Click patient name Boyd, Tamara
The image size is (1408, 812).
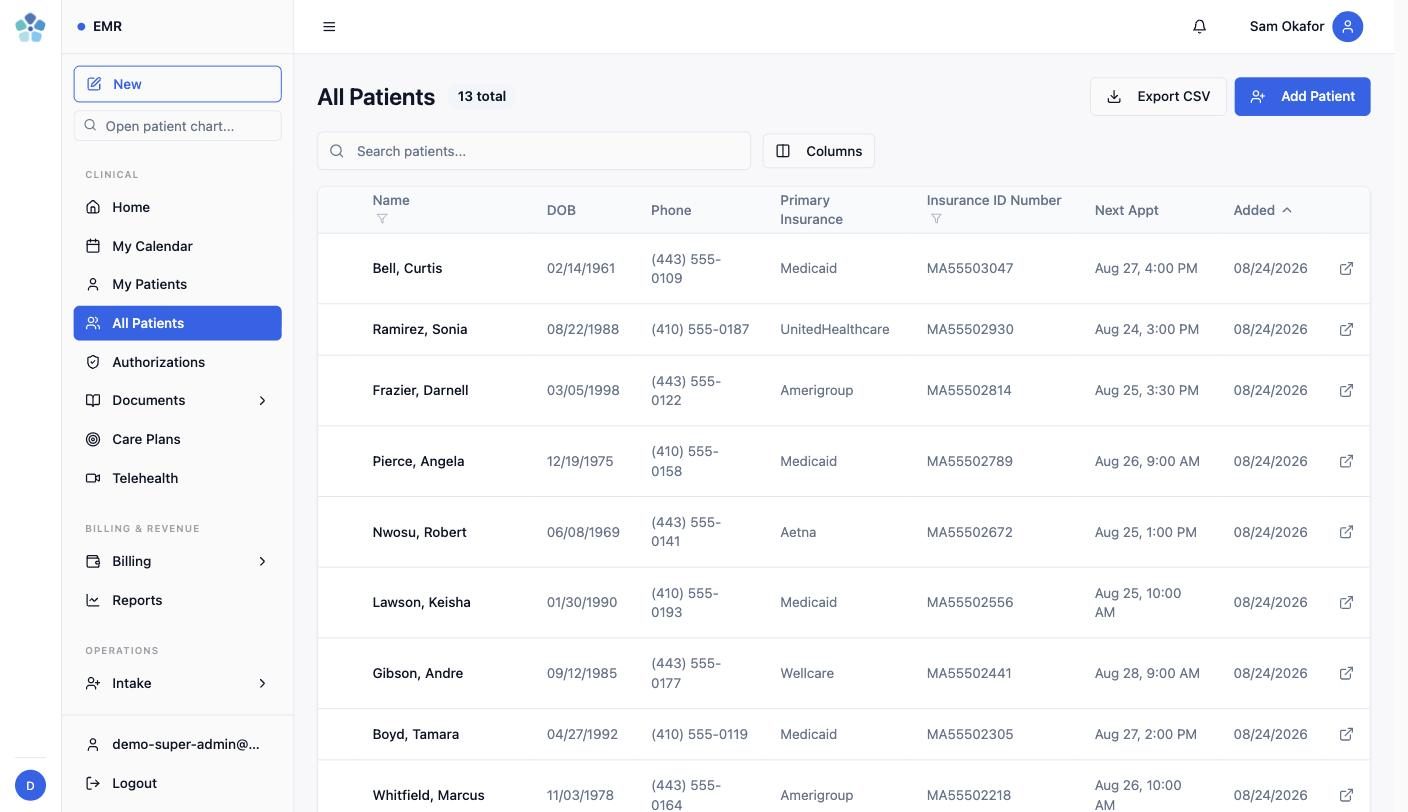(x=415, y=734)
